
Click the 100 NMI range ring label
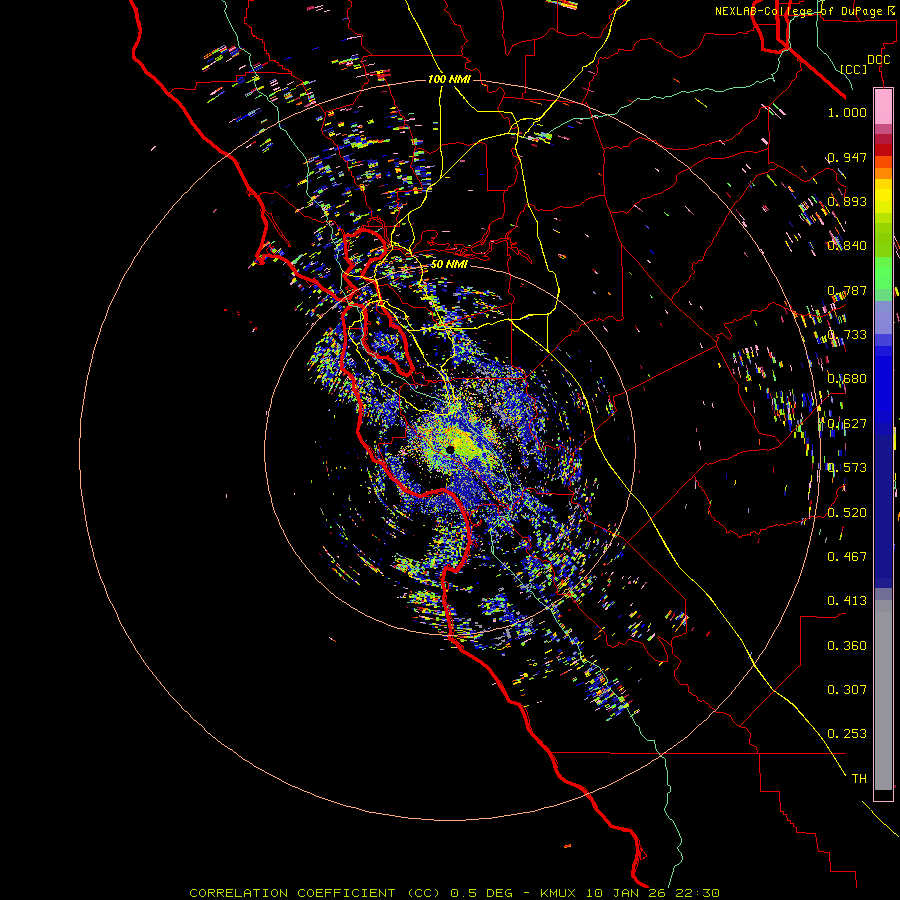pyautogui.click(x=449, y=79)
